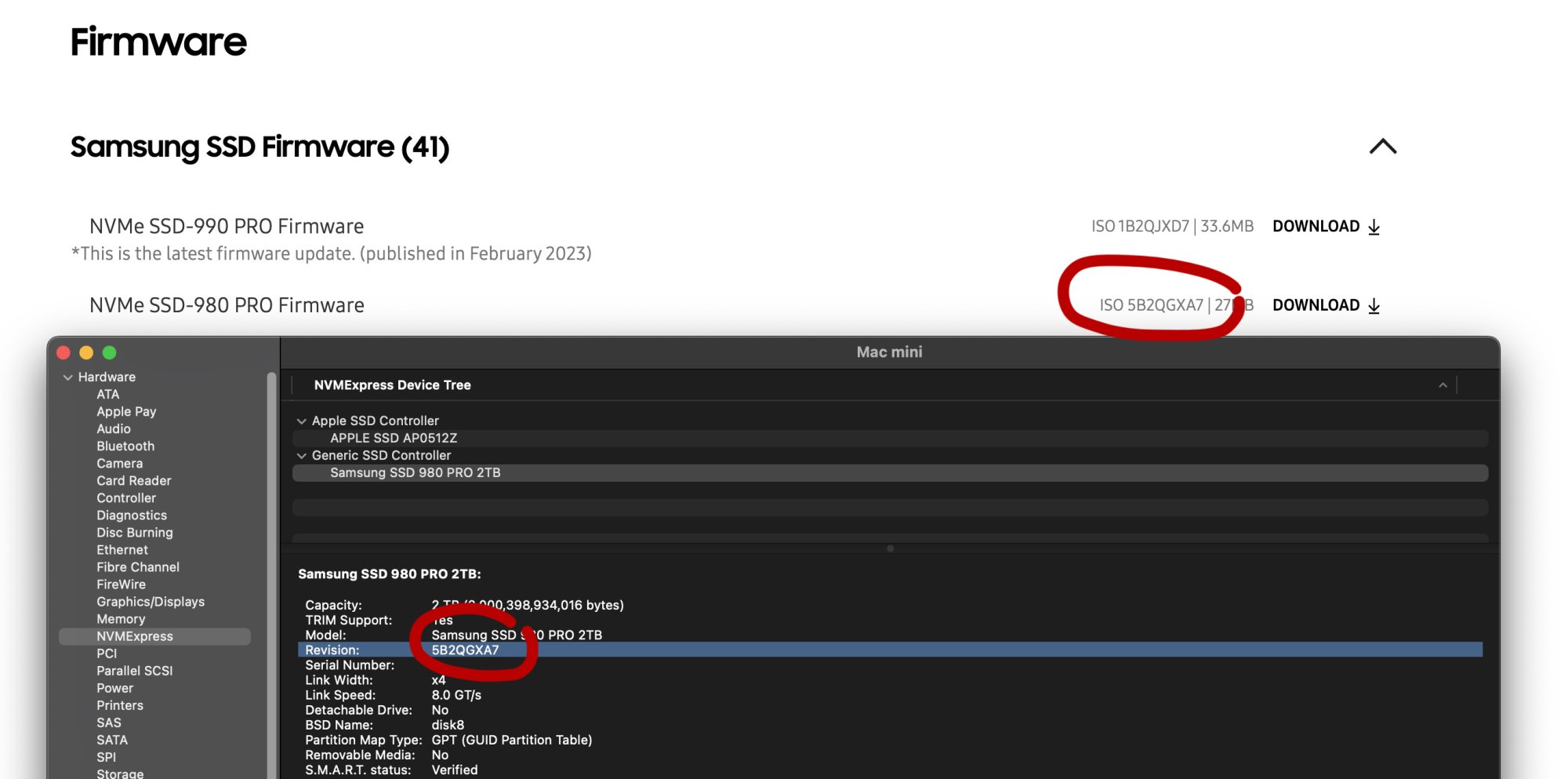Image resolution: width=1568 pixels, height=779 pixels.
Task: Click the NVMe SSD-990 PRO Firmware title
Action: (x=227, y=227)
